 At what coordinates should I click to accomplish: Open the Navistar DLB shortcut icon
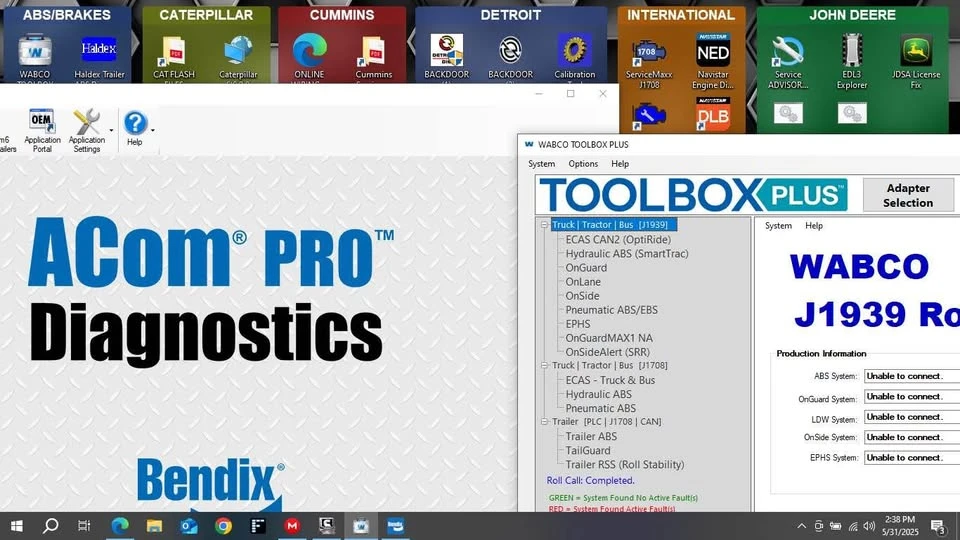coord(713,115)
